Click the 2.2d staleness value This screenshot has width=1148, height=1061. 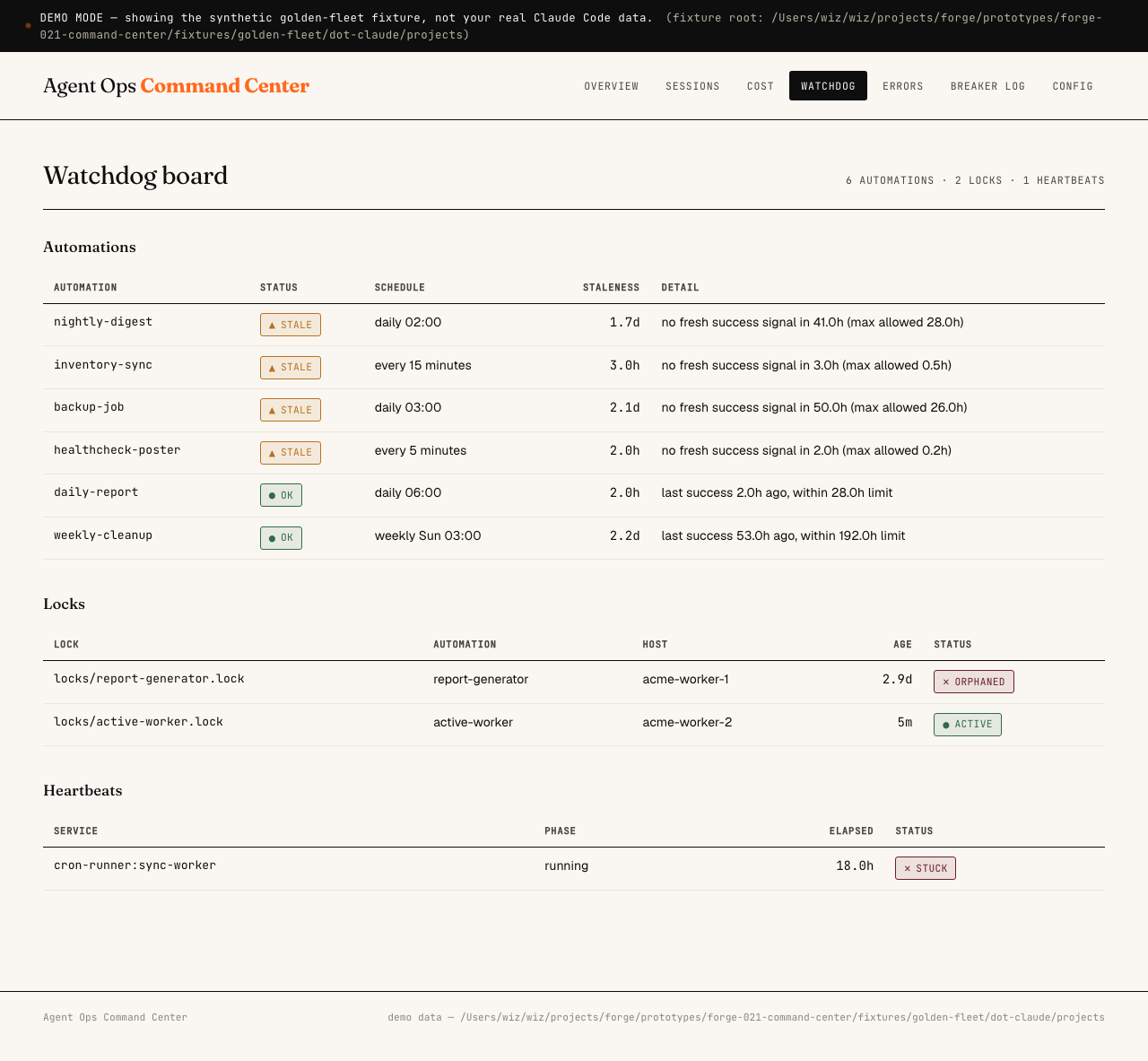pos(625,535)
